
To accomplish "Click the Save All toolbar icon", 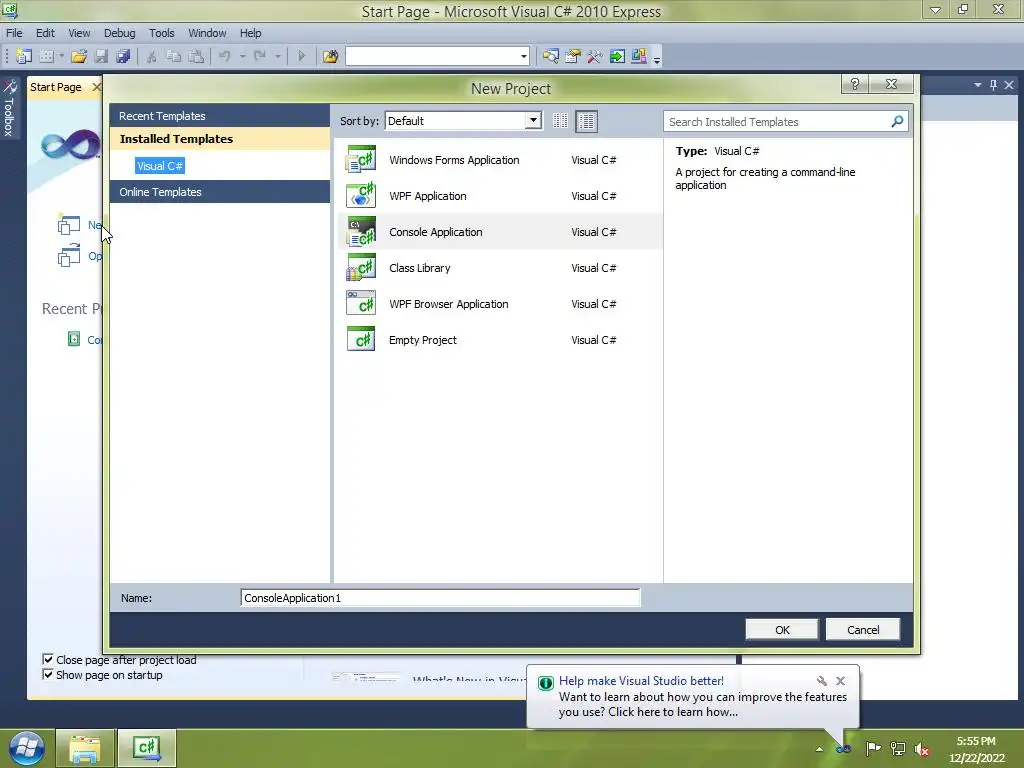I will click(x=123, y=56).
